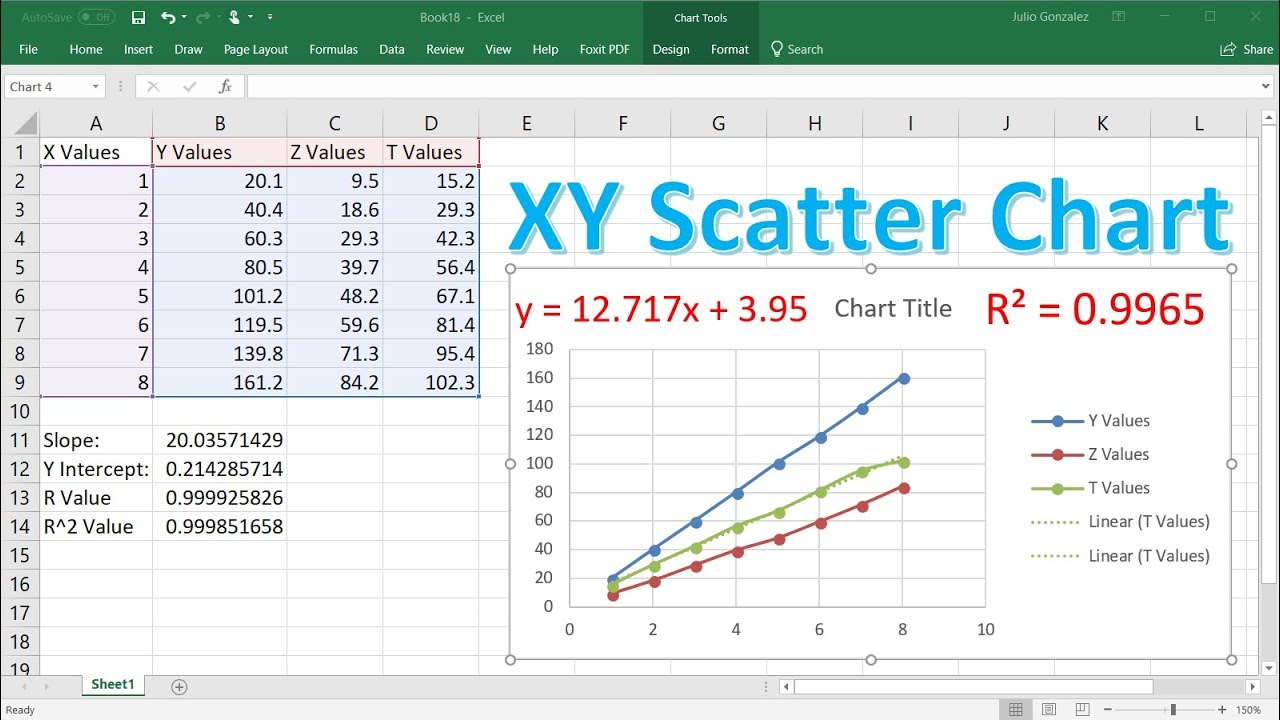Switch to Page Break Preview icon

(x=1084, y=710)
